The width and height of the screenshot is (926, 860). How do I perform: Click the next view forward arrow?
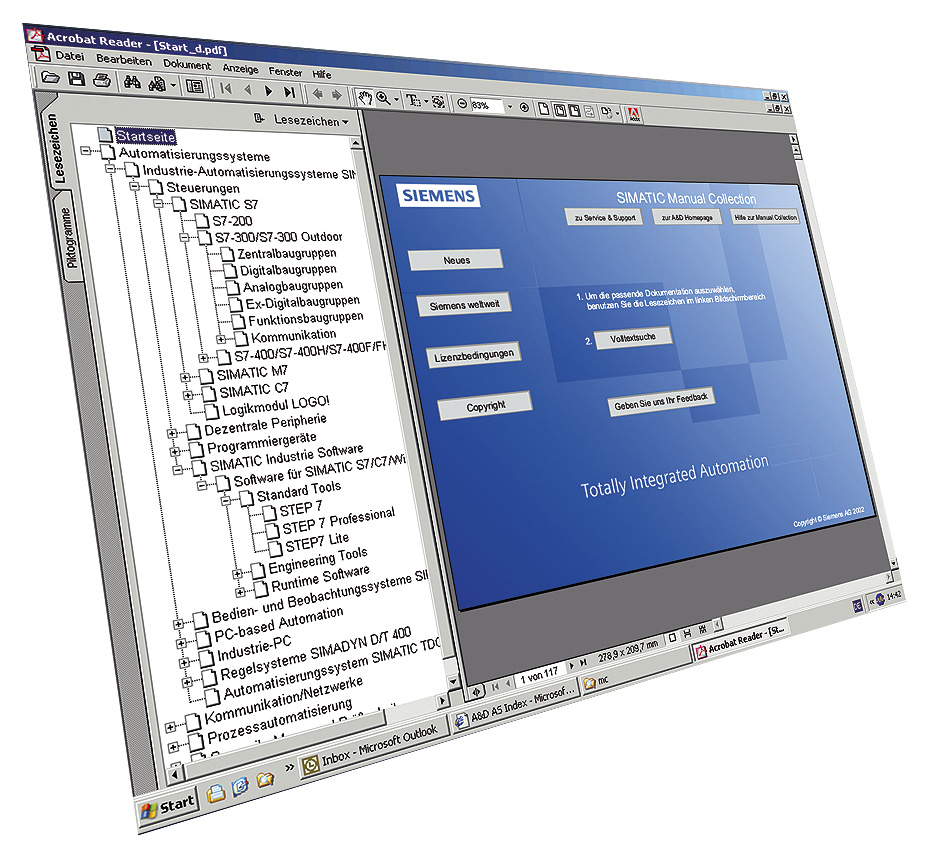click(337, 95)
